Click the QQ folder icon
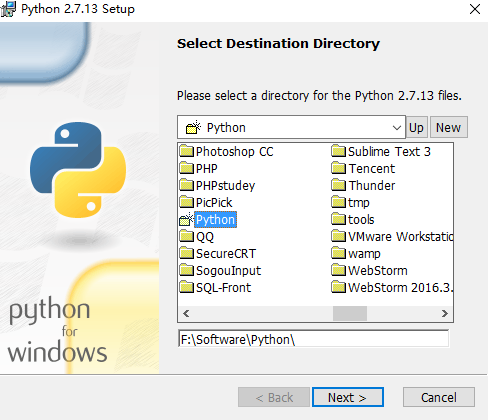This screenshot has height=420, width=488. (186, 236)
